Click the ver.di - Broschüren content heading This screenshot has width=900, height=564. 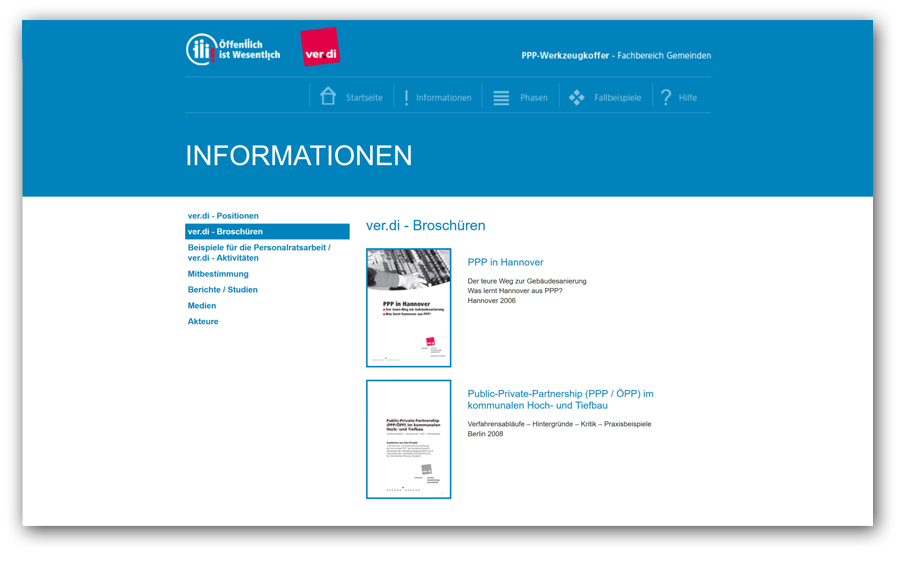coord(425,225)
